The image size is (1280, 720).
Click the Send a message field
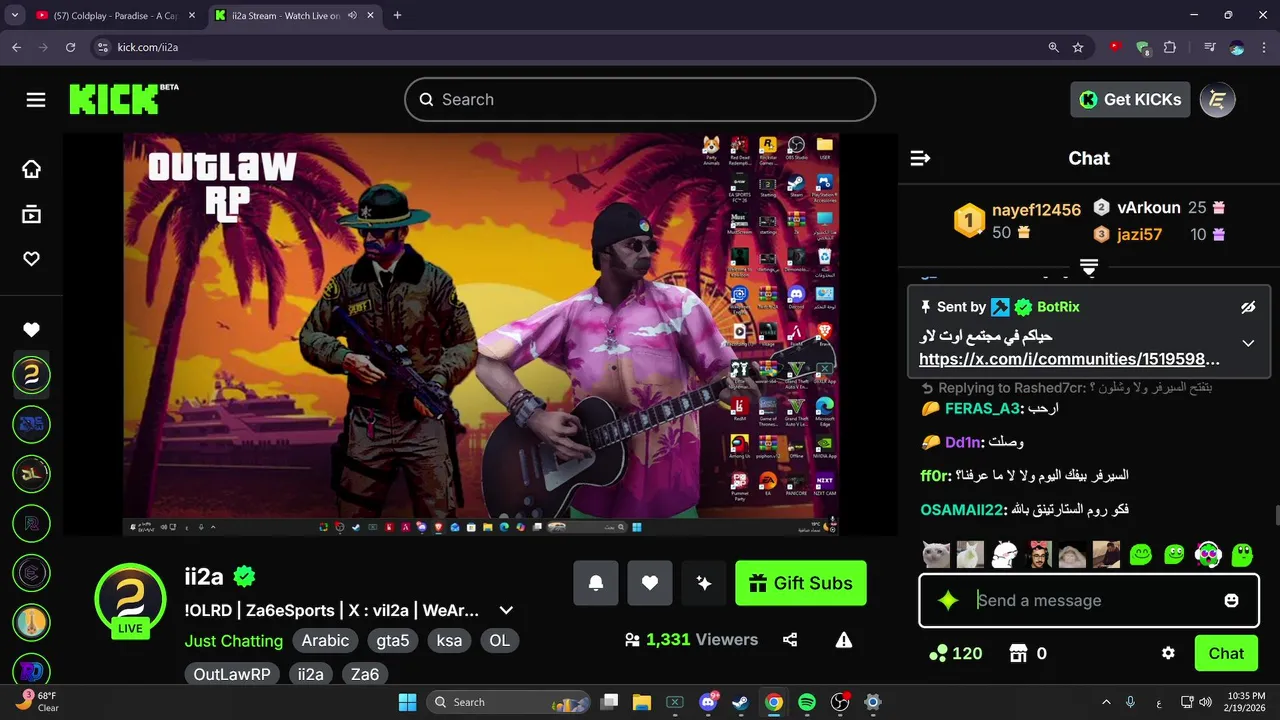[x=1090, y=600]
